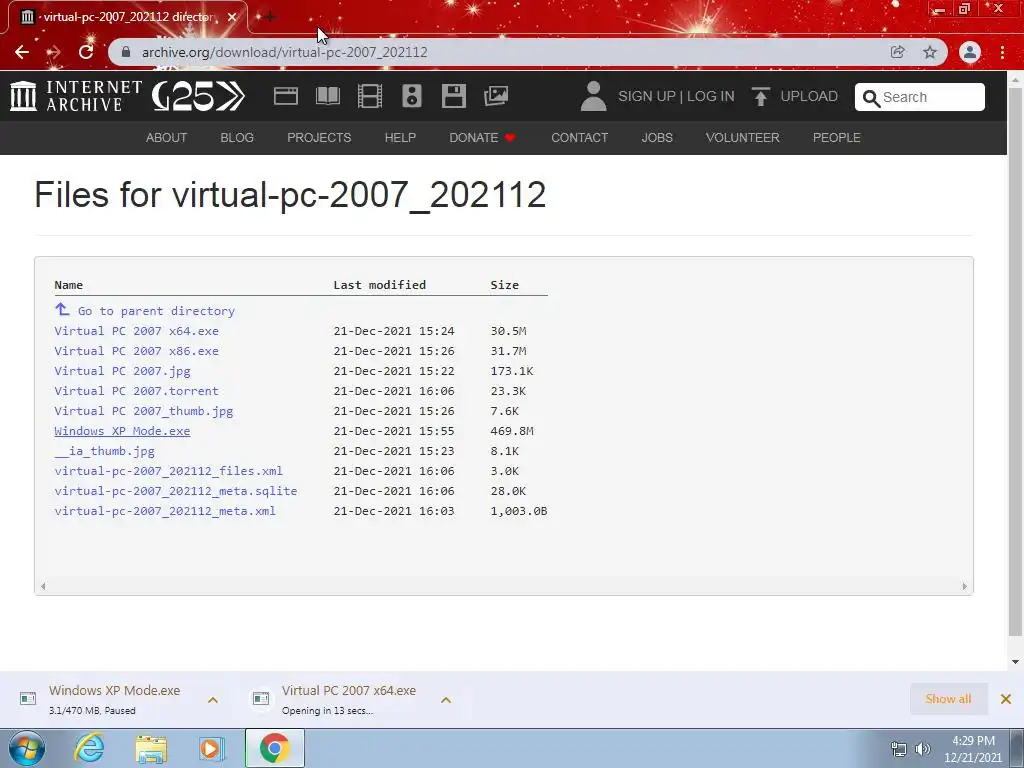Viewport: 1024px width, 768px height.
Task: Share this page using the share icon
Action: (898, 52)
